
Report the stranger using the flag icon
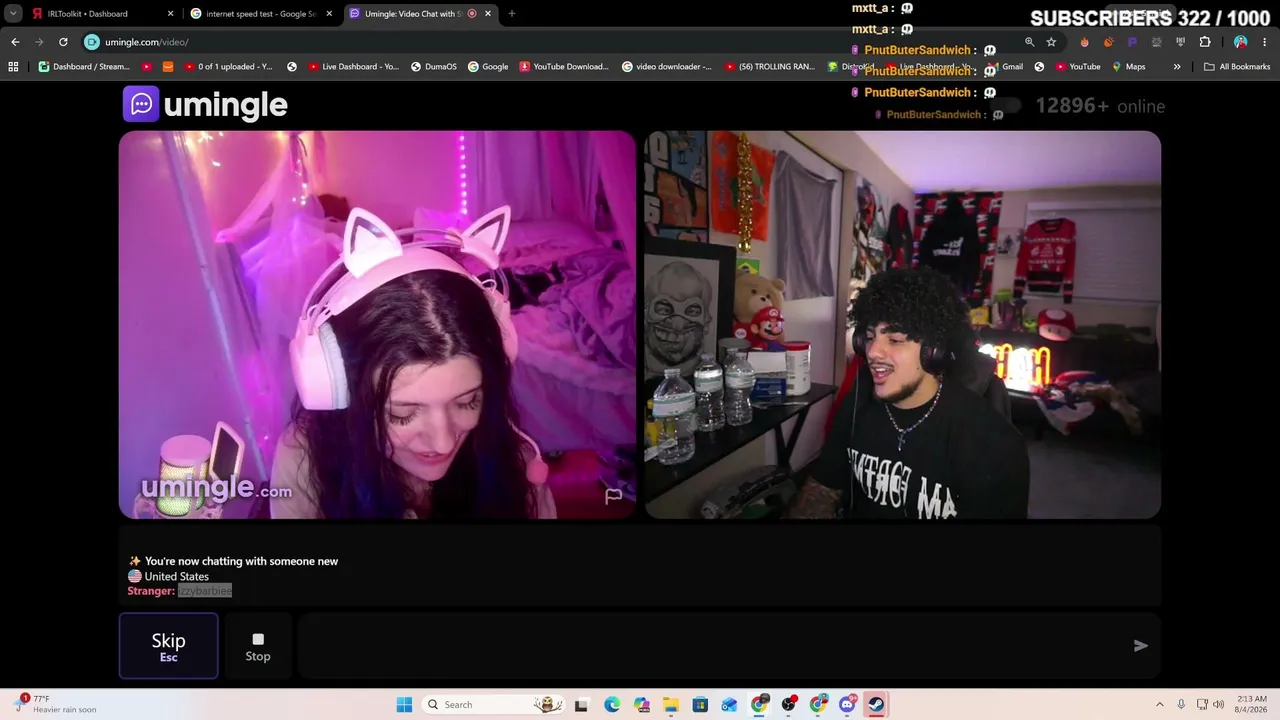click(x=613, y=495)
